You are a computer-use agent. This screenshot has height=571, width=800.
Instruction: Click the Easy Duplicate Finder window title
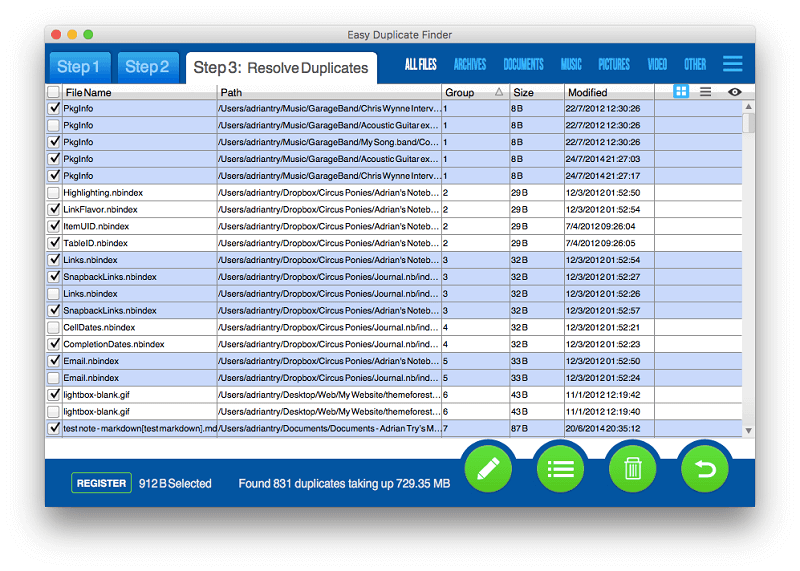399,35
